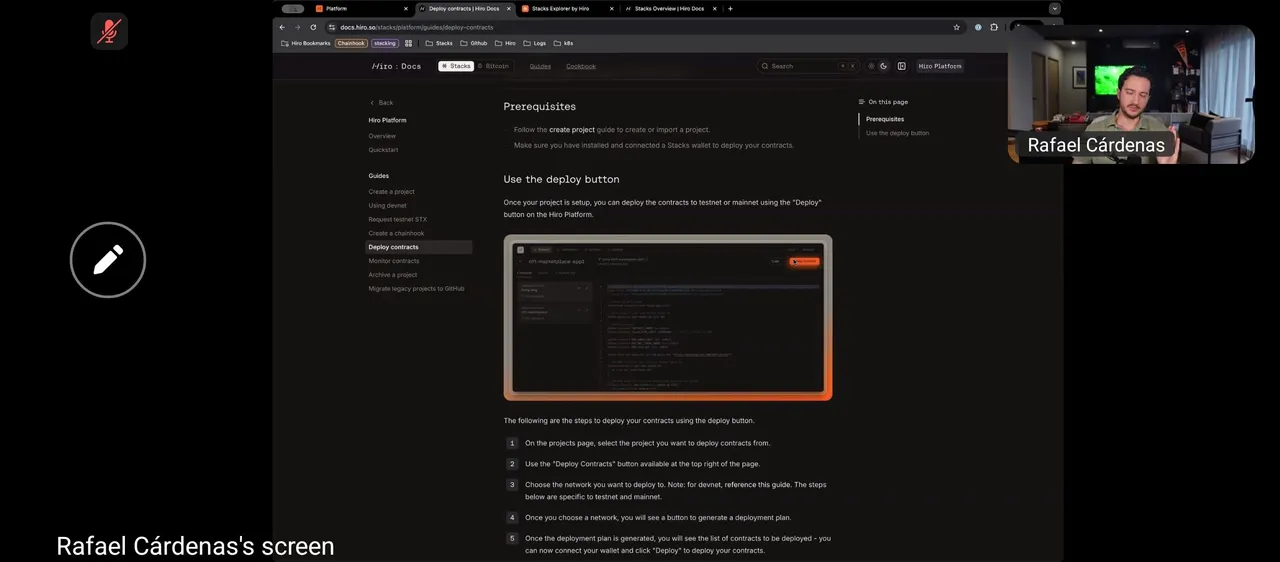Open the apps grid bookmark icon
The width and height of the screenshot is (1280, 562).
[408, 43]
